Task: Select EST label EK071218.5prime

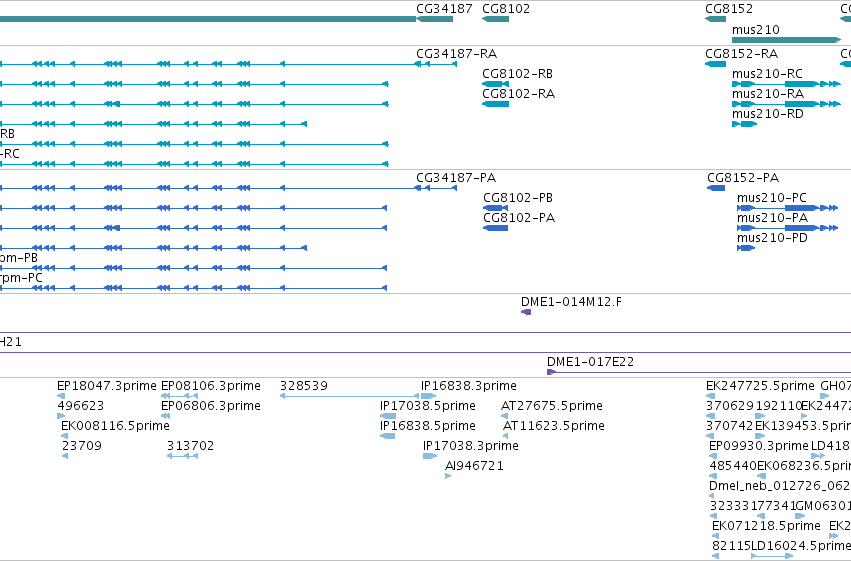Action: (766, 526)
